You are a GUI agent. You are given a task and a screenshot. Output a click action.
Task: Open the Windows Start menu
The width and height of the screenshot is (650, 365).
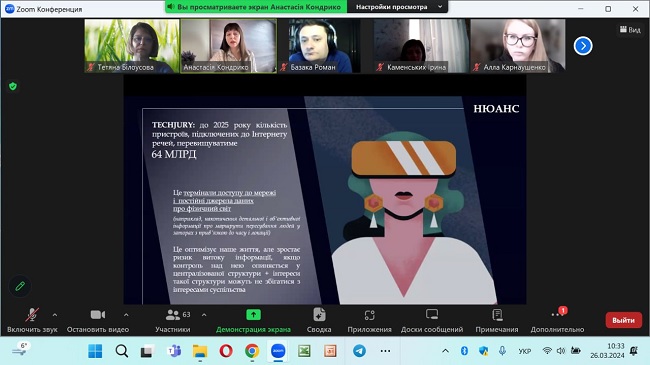[x=95, y=351]
